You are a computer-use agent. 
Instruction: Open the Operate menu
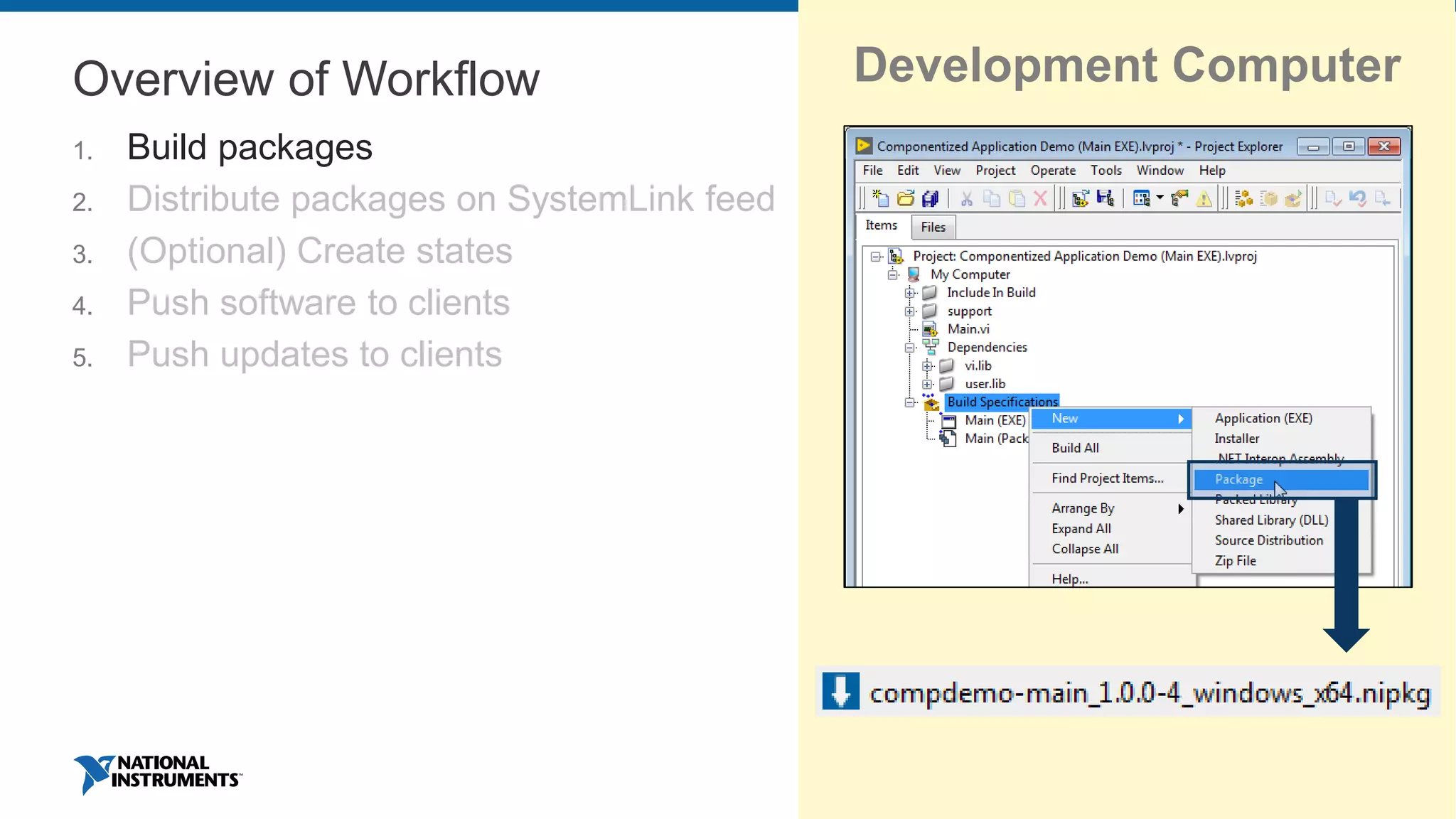[1053, 171]
